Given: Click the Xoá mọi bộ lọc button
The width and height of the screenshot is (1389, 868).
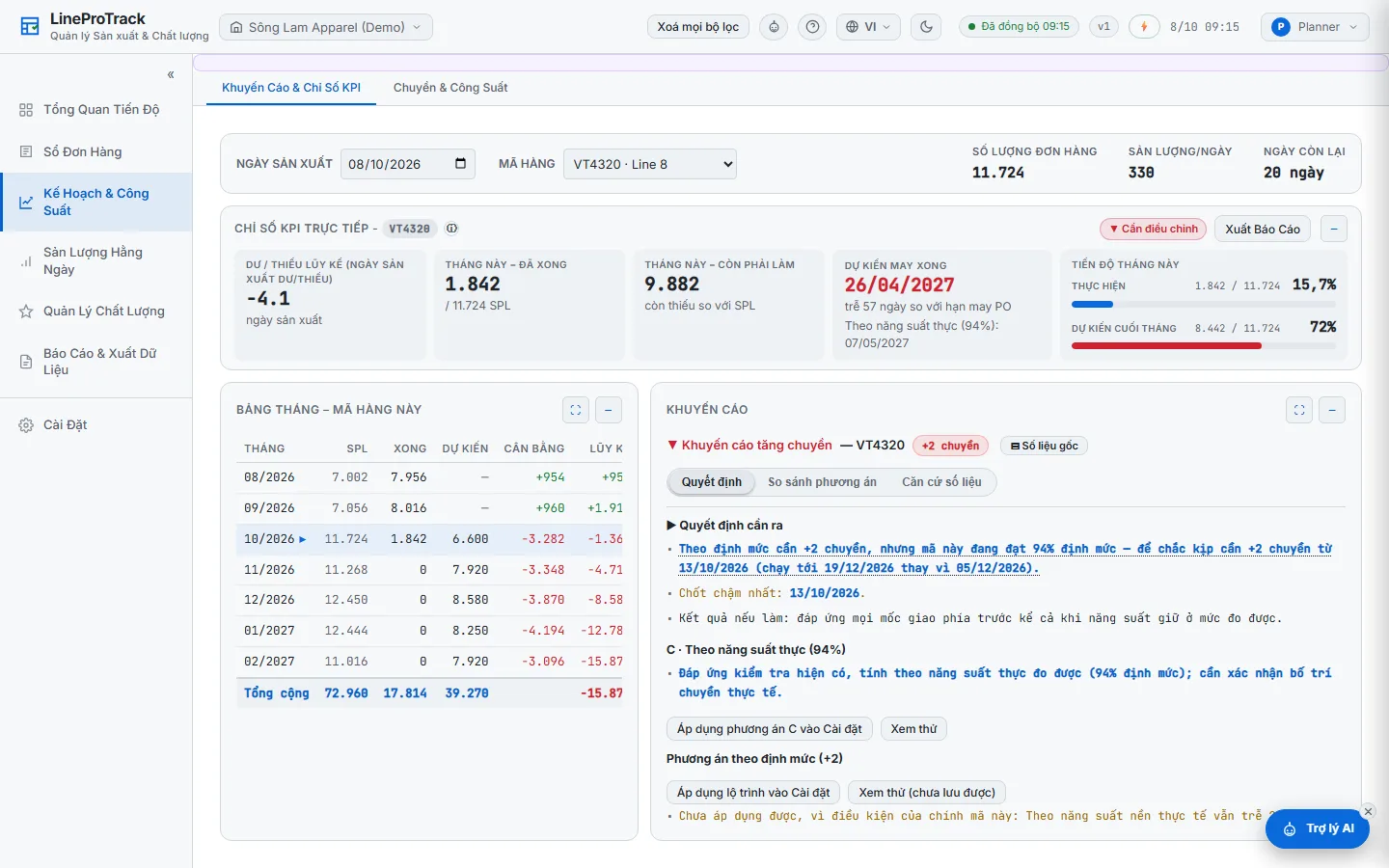Looking at the screenshot, I should (x=698, y=27).
